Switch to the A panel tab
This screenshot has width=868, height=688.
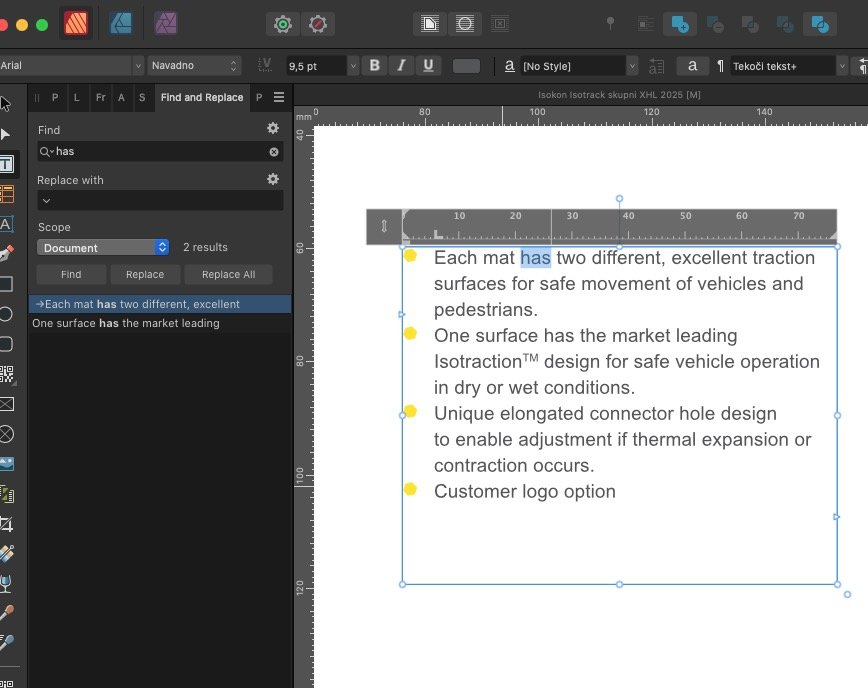tap(121, 97)
